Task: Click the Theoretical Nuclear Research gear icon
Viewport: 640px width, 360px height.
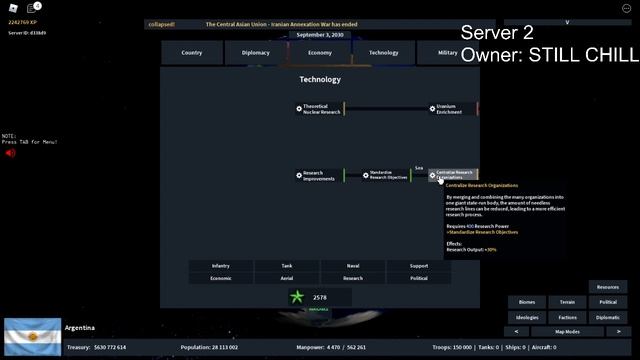Action: [299, 109]
